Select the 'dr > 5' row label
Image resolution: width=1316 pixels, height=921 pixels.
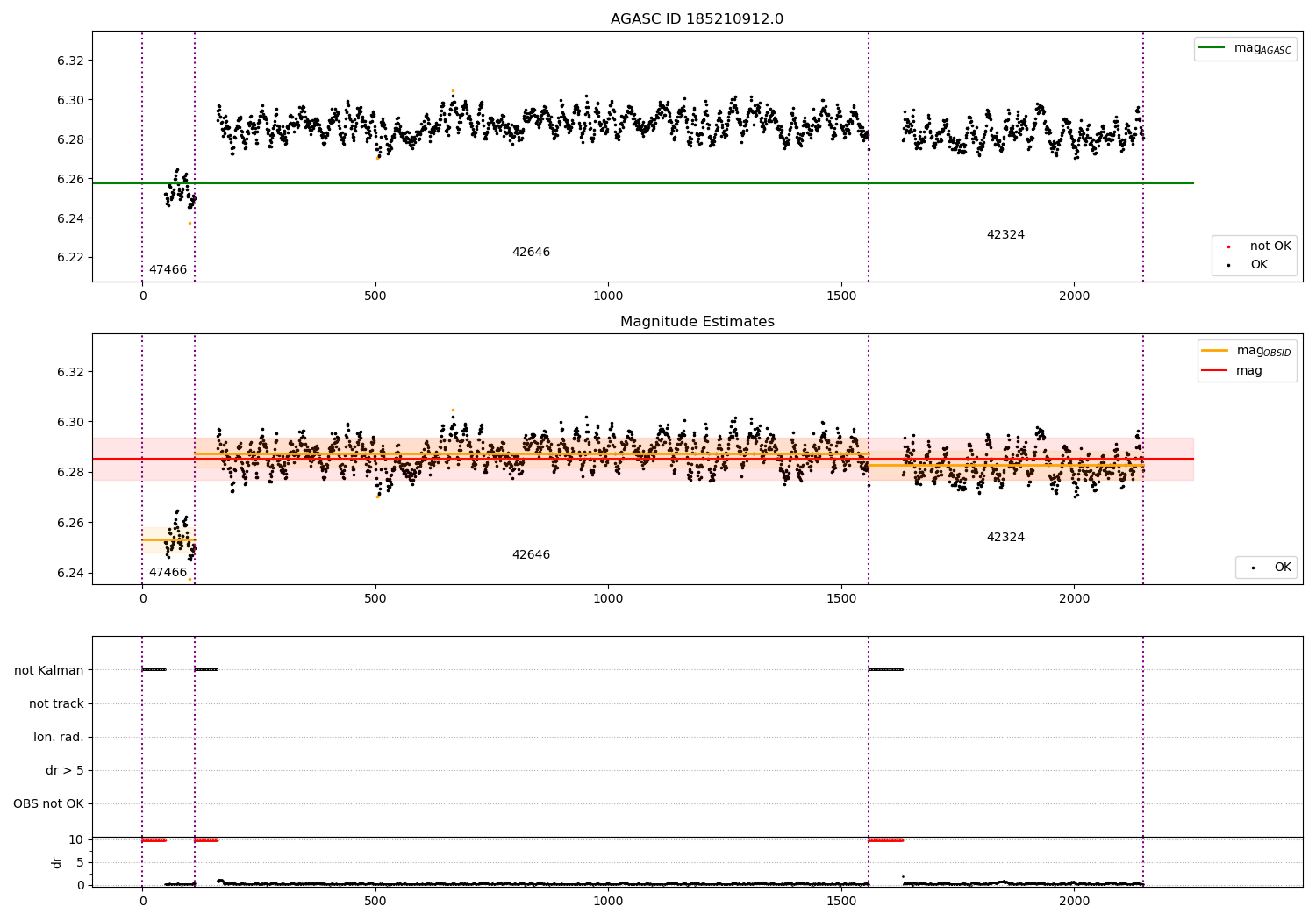[65, 770]
